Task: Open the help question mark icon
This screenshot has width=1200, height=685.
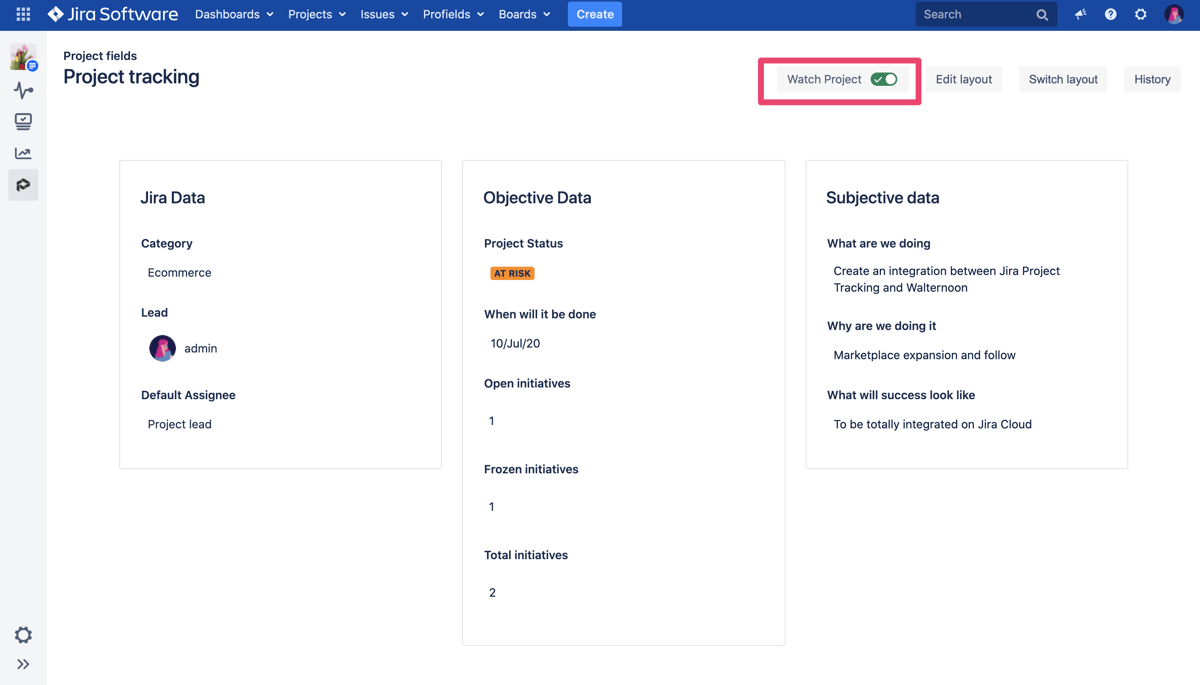Action: (x=1110, y=14)
